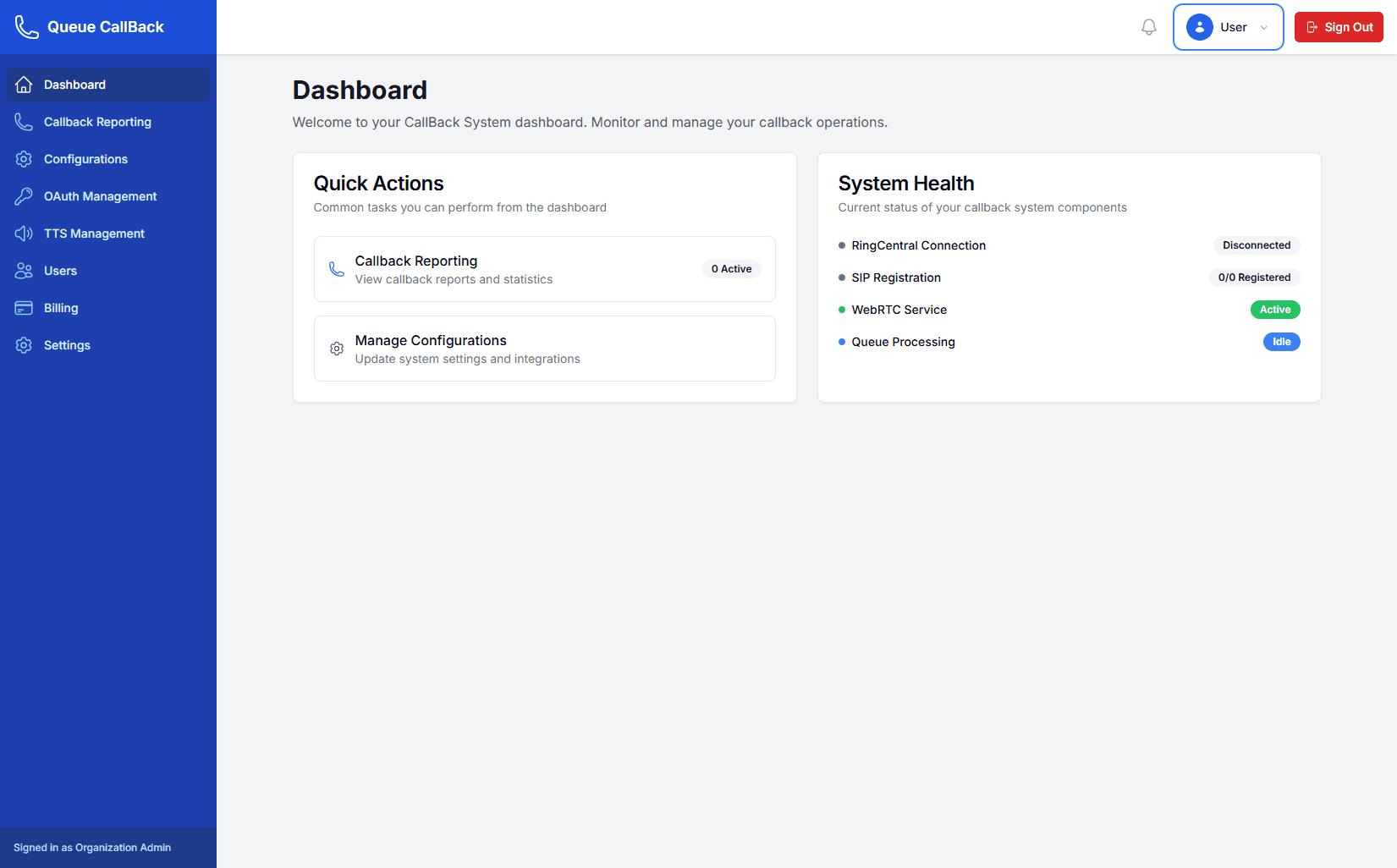Click the notification bell icon
The image size is (1397, 868).
1148,26
